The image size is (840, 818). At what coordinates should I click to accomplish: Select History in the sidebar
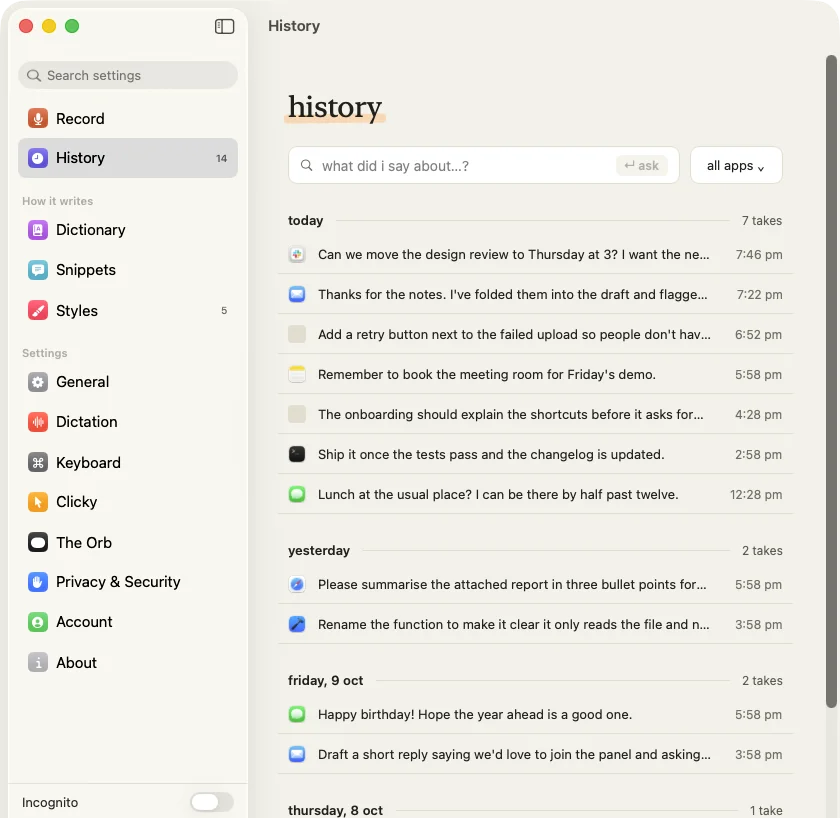point(128,158)
